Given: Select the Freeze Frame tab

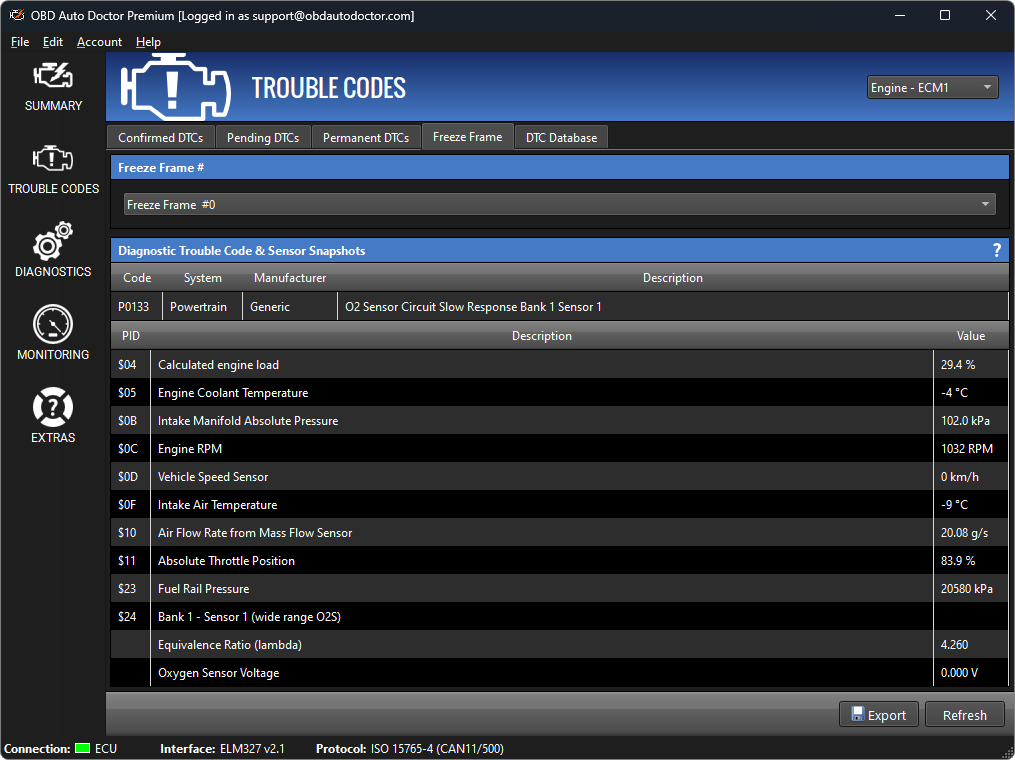Looking at the screenshot, I should click(467, 137).
